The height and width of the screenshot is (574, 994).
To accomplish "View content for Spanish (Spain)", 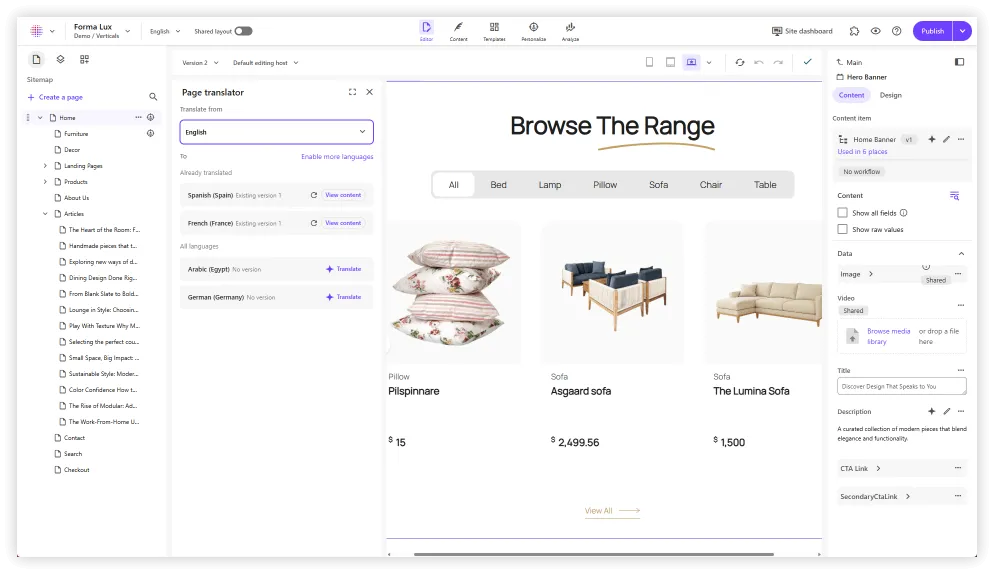I will (x=343, y=195).
